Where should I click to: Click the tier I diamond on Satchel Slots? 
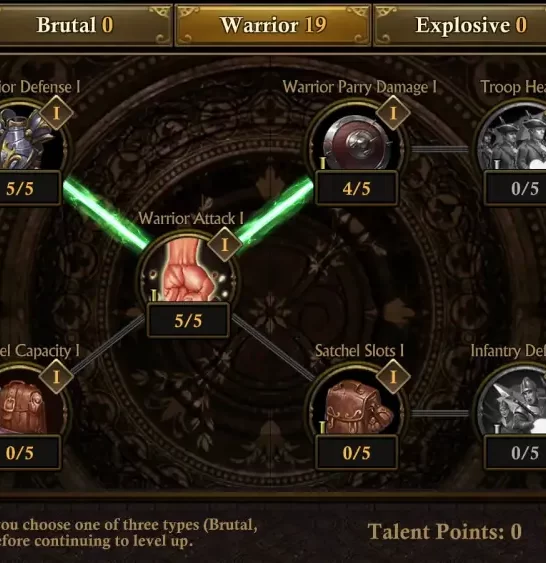point(393,377)
